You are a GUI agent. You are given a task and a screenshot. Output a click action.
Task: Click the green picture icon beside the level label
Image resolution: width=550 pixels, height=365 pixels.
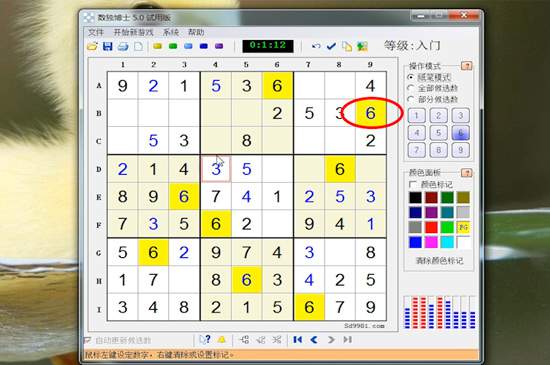tap(362, 46)
